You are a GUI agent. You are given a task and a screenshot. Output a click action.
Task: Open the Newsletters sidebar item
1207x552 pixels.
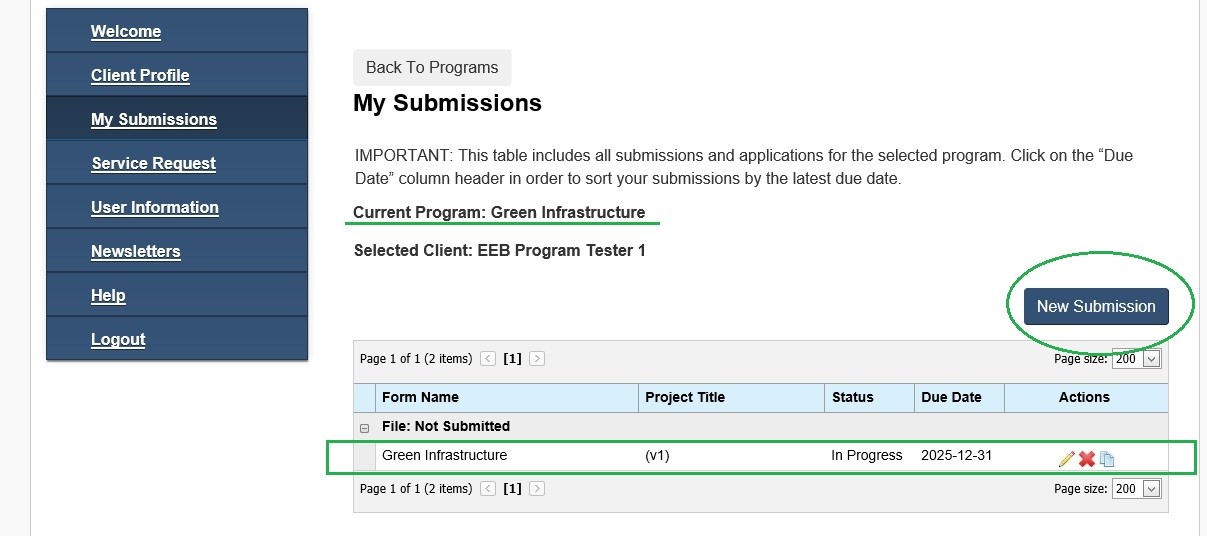[136, 251]
